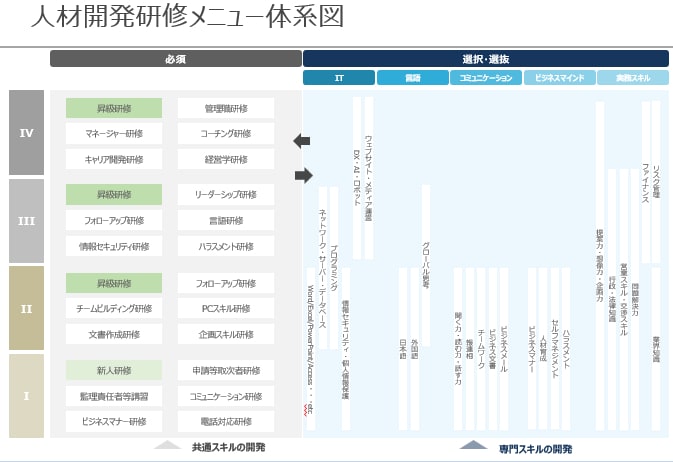The height and width of the screenshot is (462, 673).
Task: Click the green 新人研修 box
Action: click(x=114, y=370)
